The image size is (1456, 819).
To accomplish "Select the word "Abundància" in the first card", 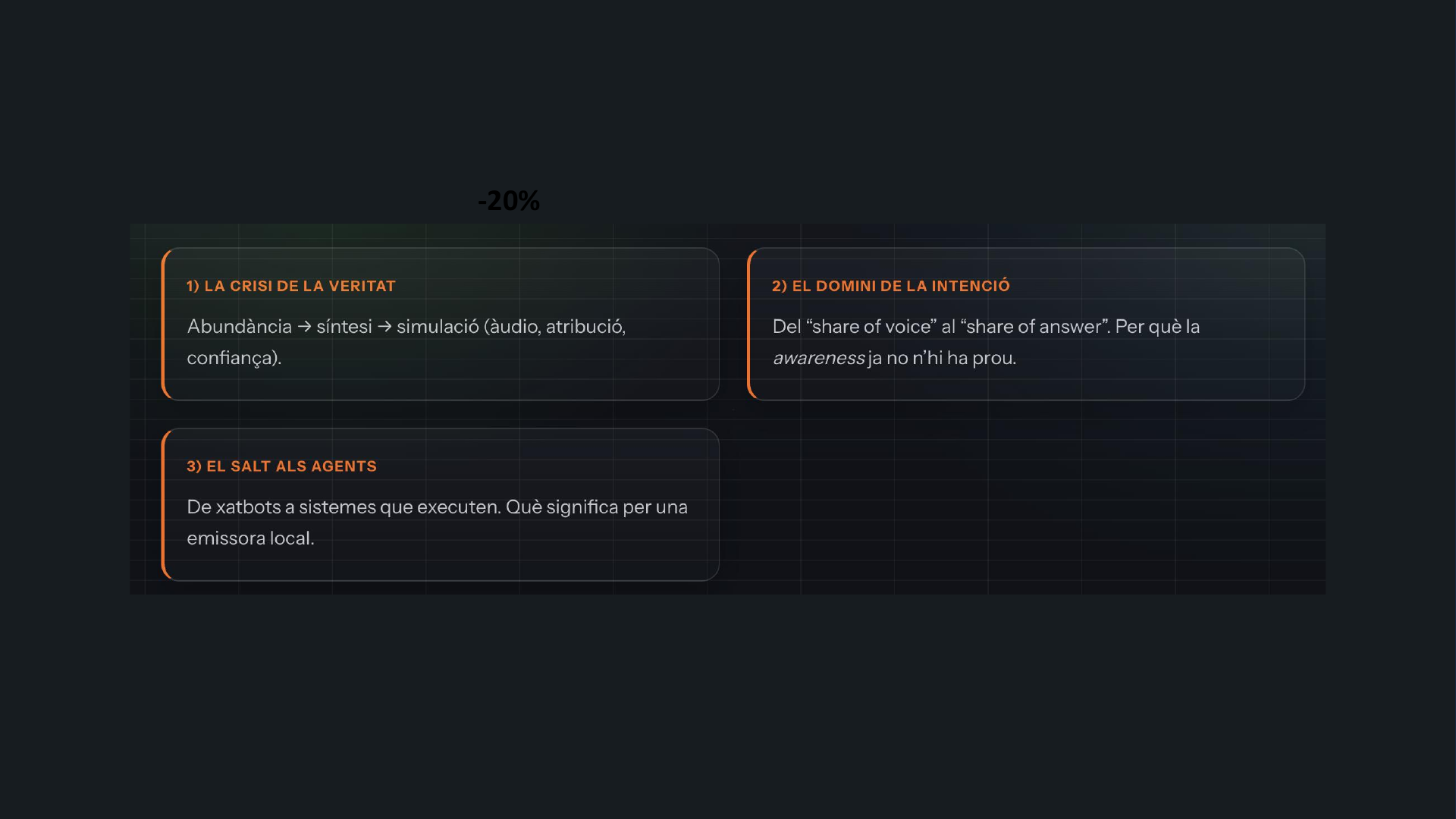I will pos(239,327).
